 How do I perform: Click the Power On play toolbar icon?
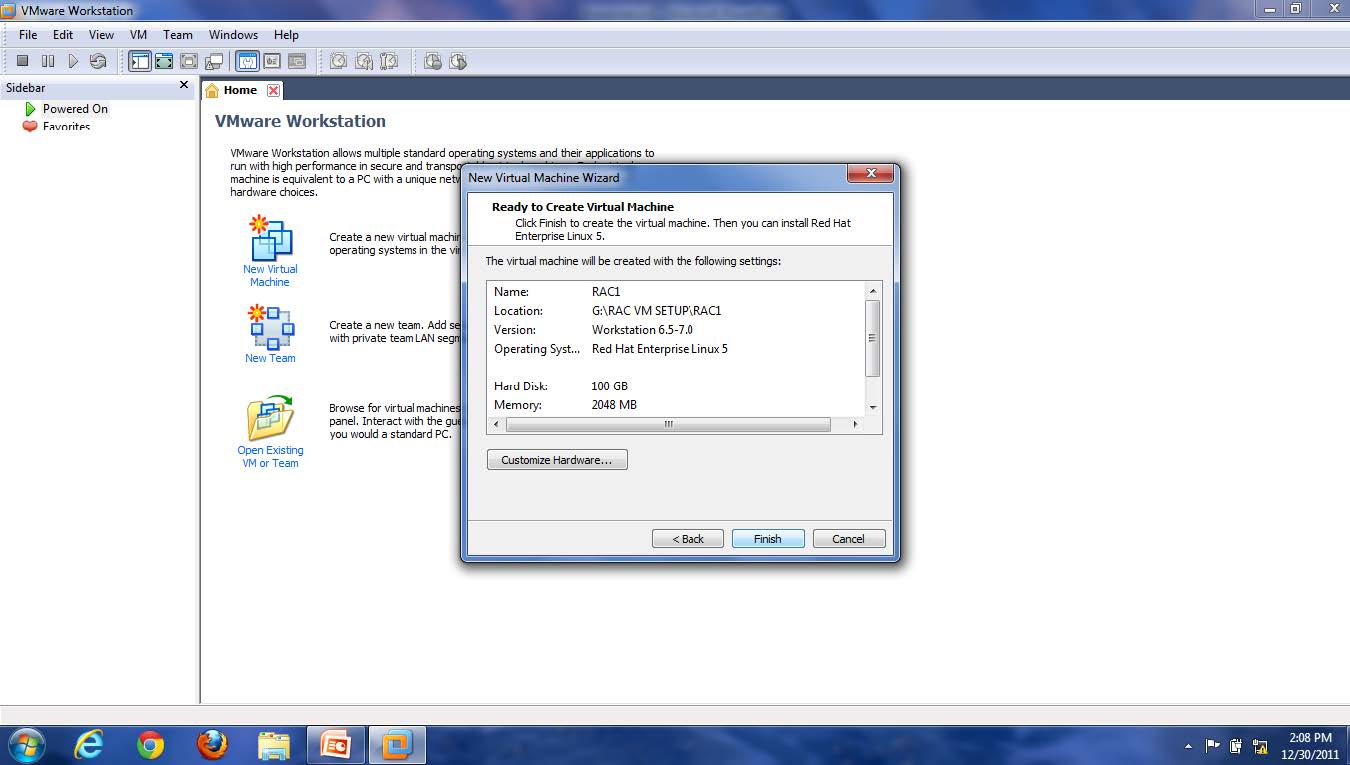click(x=72, y=61)
